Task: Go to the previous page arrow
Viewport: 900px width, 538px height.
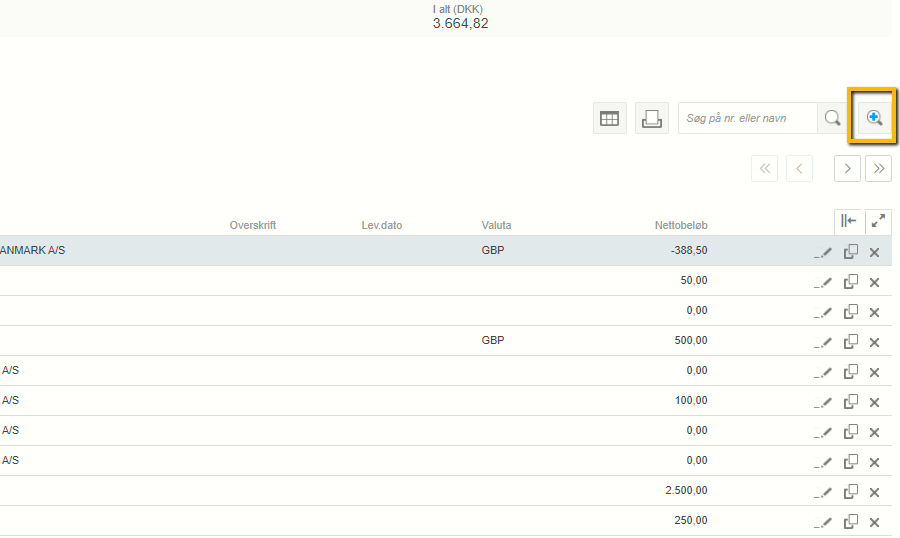Action: (x=799, y=168)
